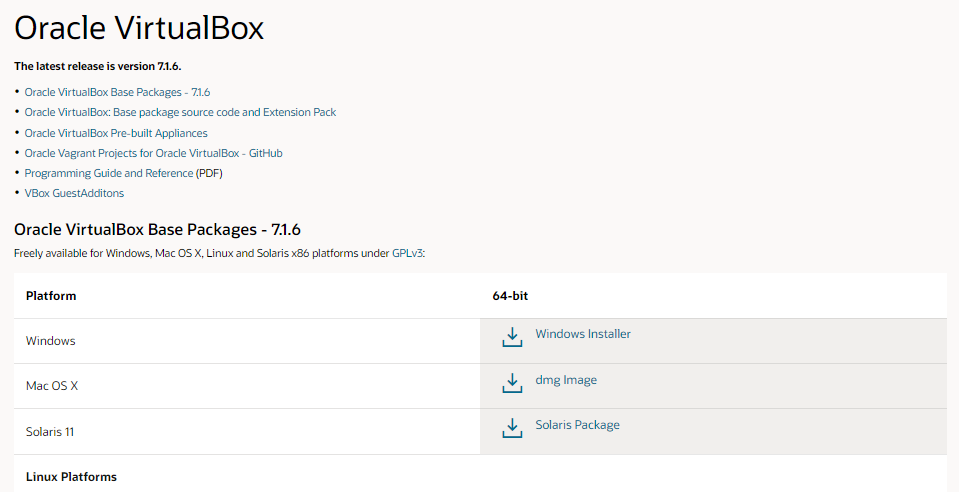Open the Windows Installer download link

583,334
